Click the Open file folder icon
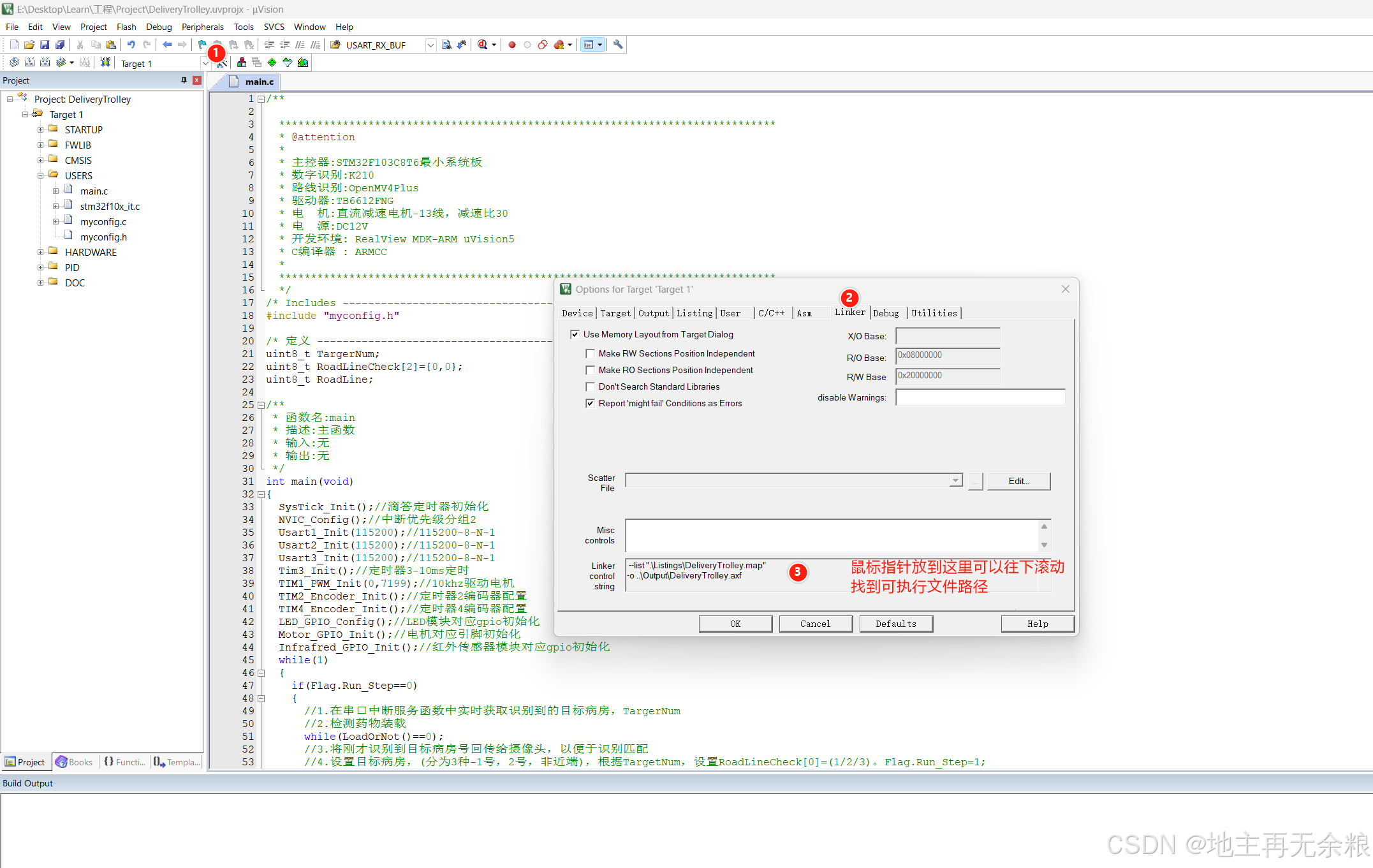 pyautogui.click(x=29, y=45)
